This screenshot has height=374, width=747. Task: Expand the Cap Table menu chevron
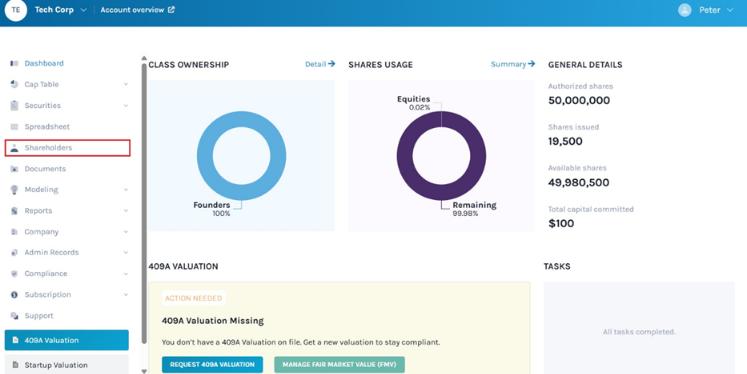pyautogui.click(x=126, y=84)
